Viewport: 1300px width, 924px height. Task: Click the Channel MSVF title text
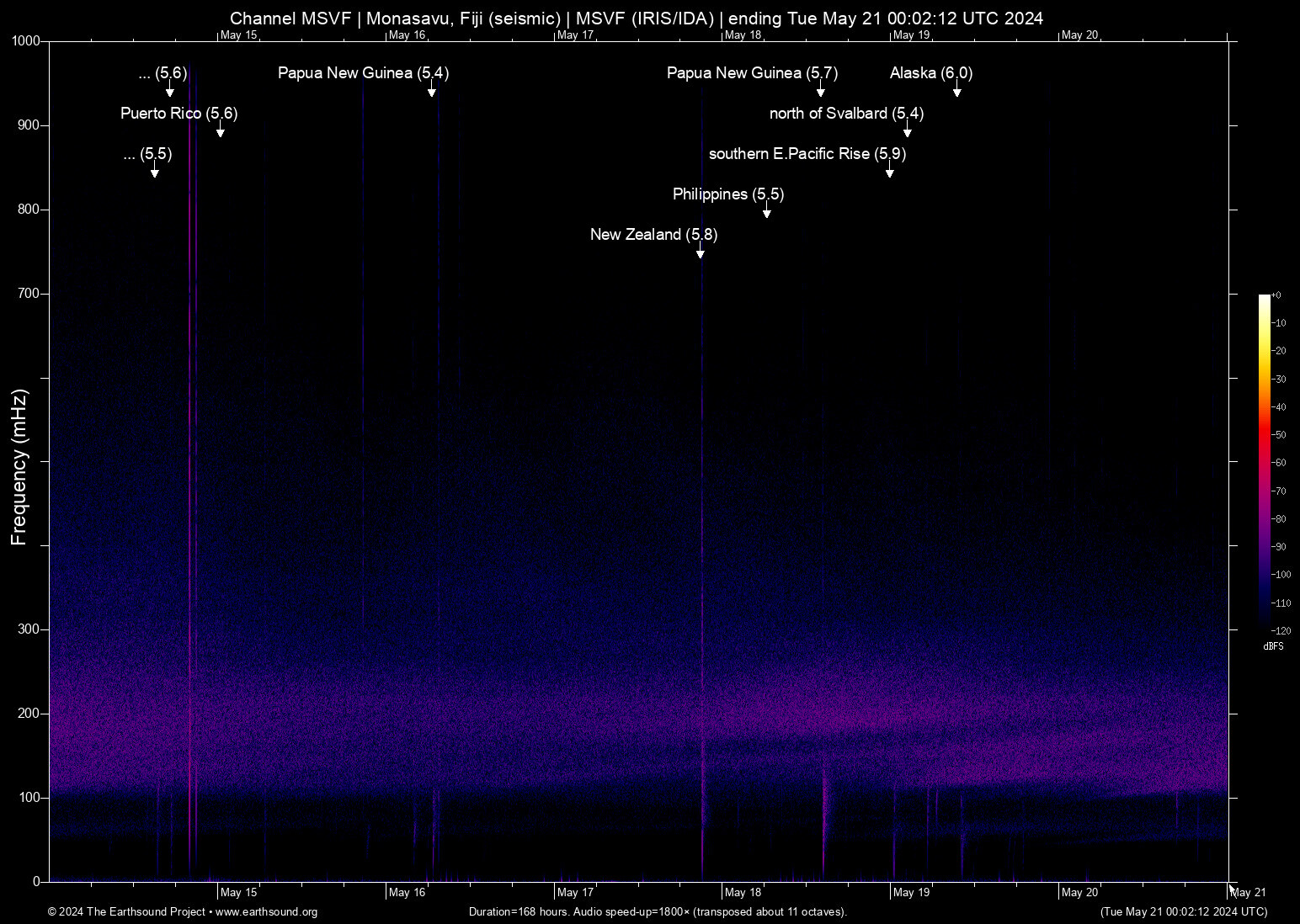point(637,18)
